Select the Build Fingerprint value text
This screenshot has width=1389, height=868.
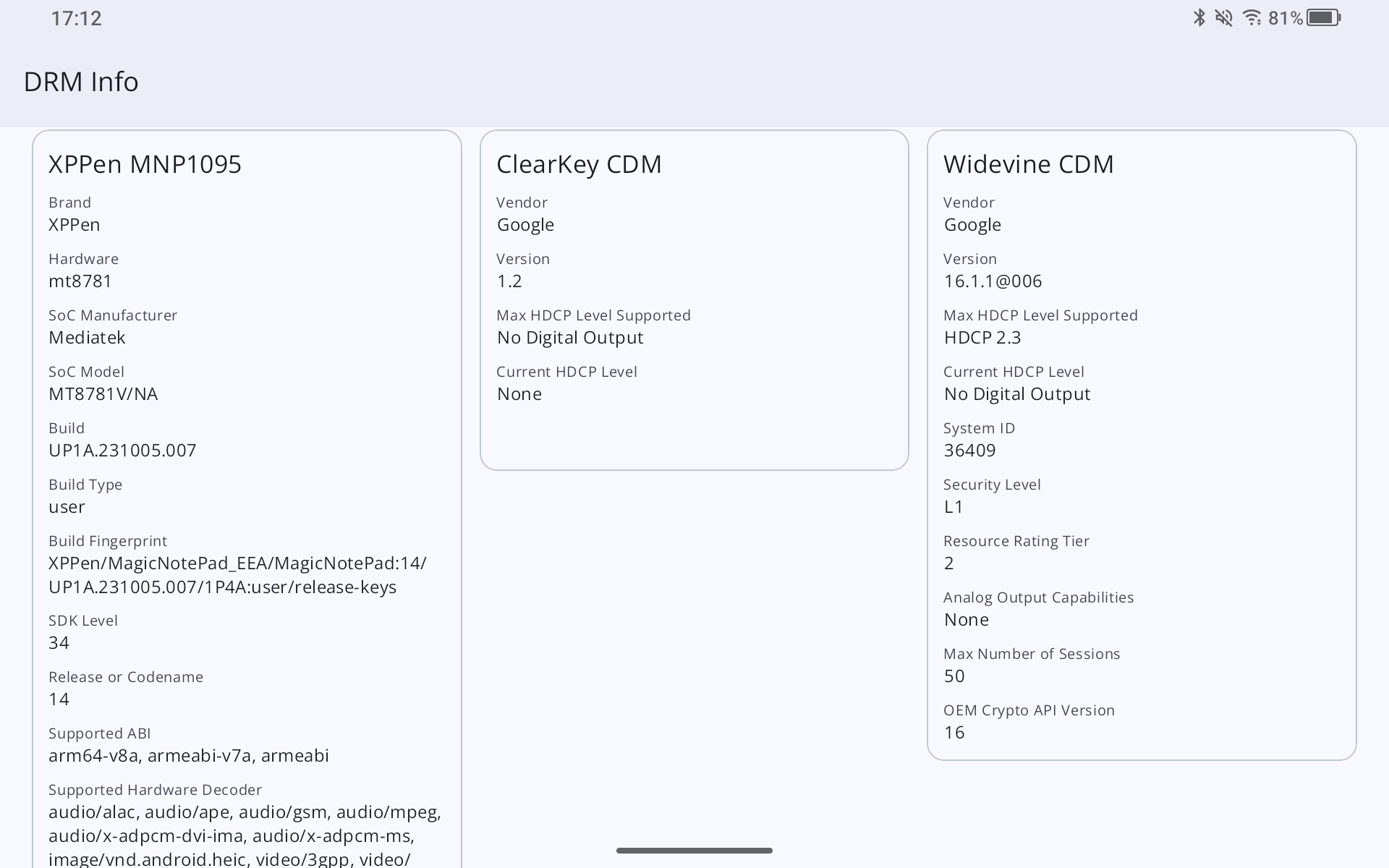pyautogui.click(x=237, y=575)
